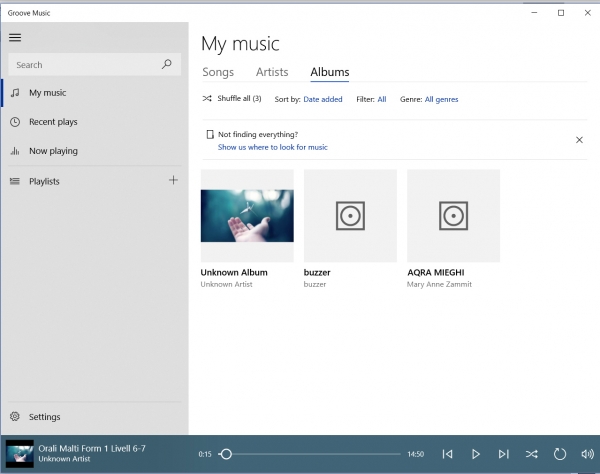Click the AQRA MIEGHI album title
The width and height of the screenshot is (600, 474).
click(435, 272)
